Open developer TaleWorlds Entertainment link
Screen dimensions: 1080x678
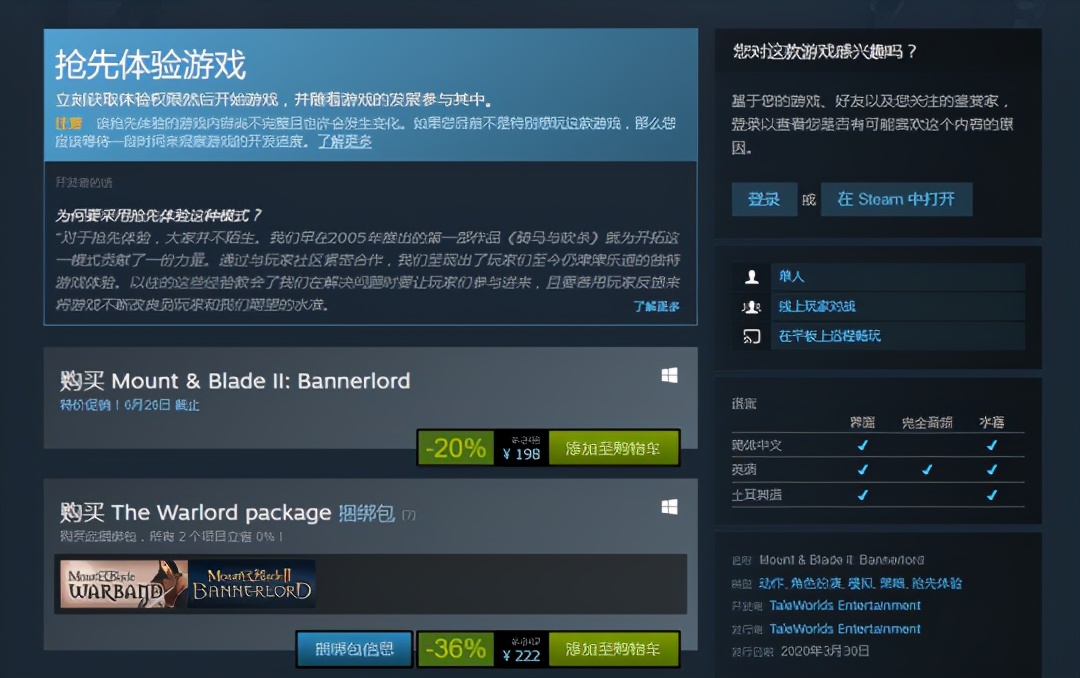[x=845, y=606]
